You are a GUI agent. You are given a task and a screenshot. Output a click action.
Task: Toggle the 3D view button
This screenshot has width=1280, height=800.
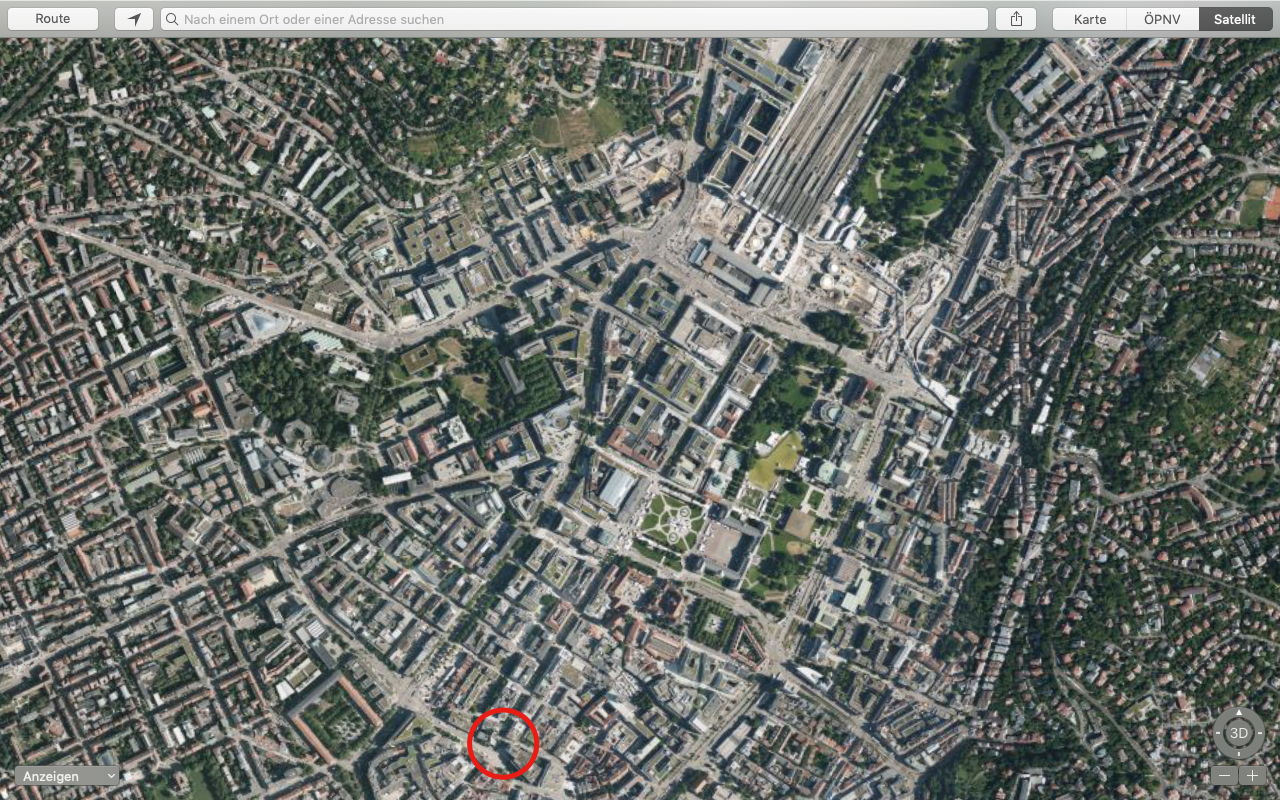tap(1239, 733)
